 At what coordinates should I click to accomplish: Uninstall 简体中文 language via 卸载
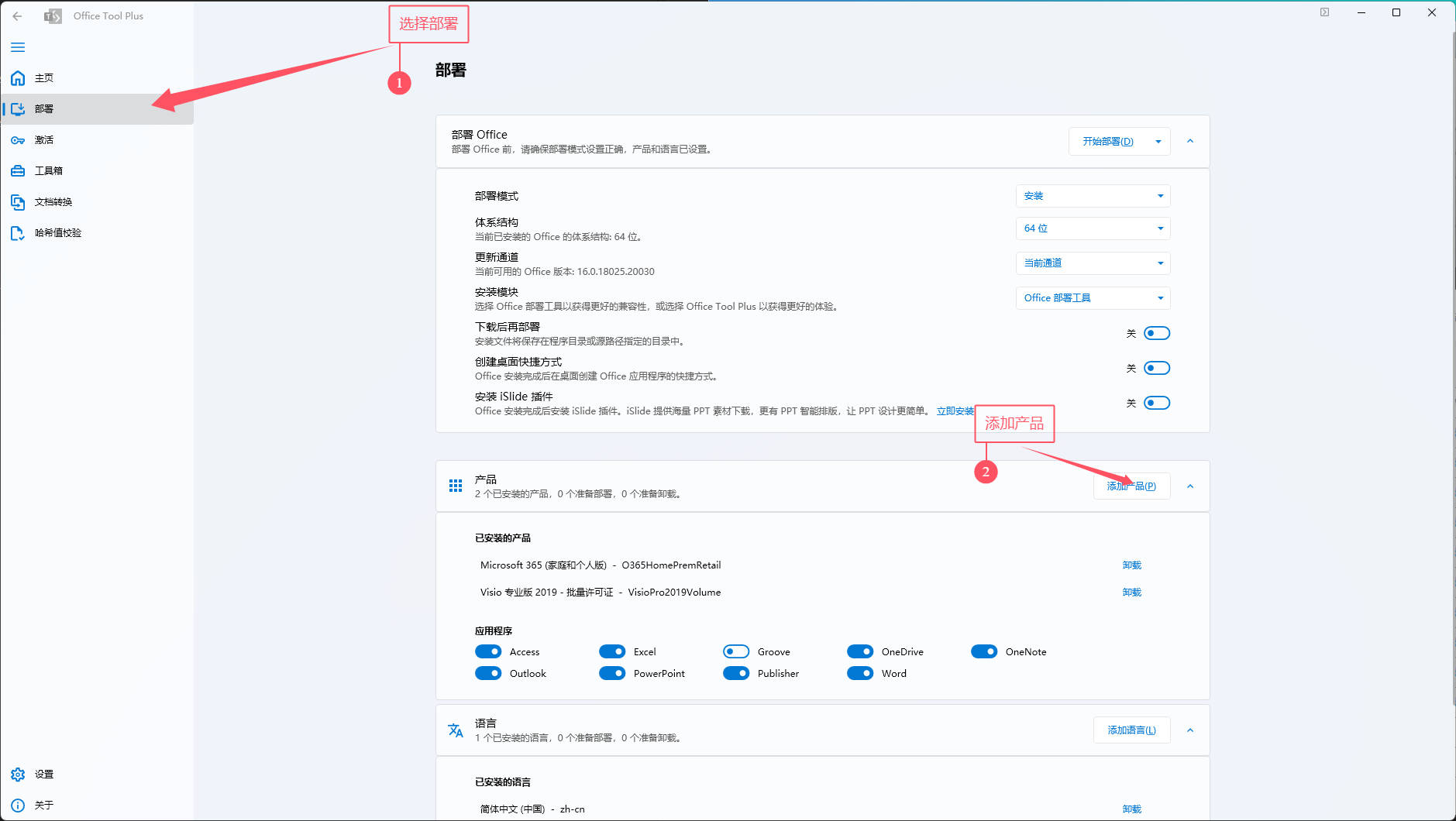coord(1132,809)
